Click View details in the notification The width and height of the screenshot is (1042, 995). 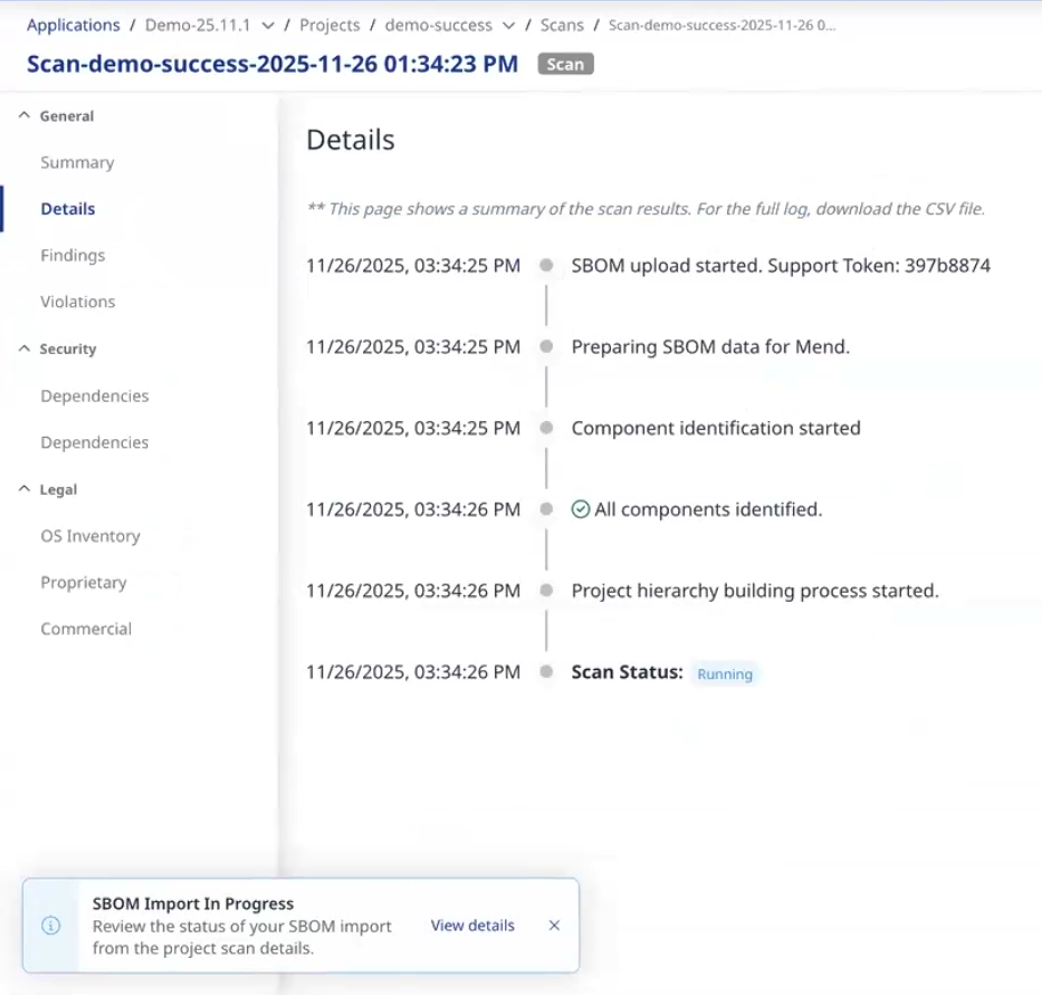coord(472,926)
